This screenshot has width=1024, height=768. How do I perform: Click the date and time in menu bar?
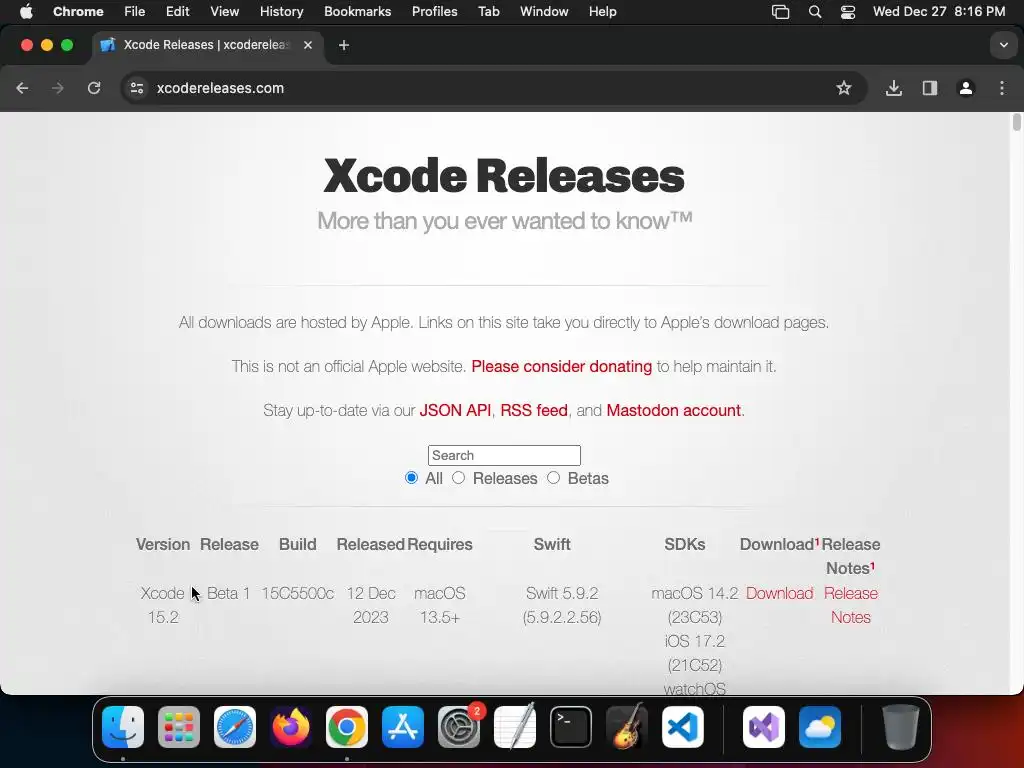(939, 12)
